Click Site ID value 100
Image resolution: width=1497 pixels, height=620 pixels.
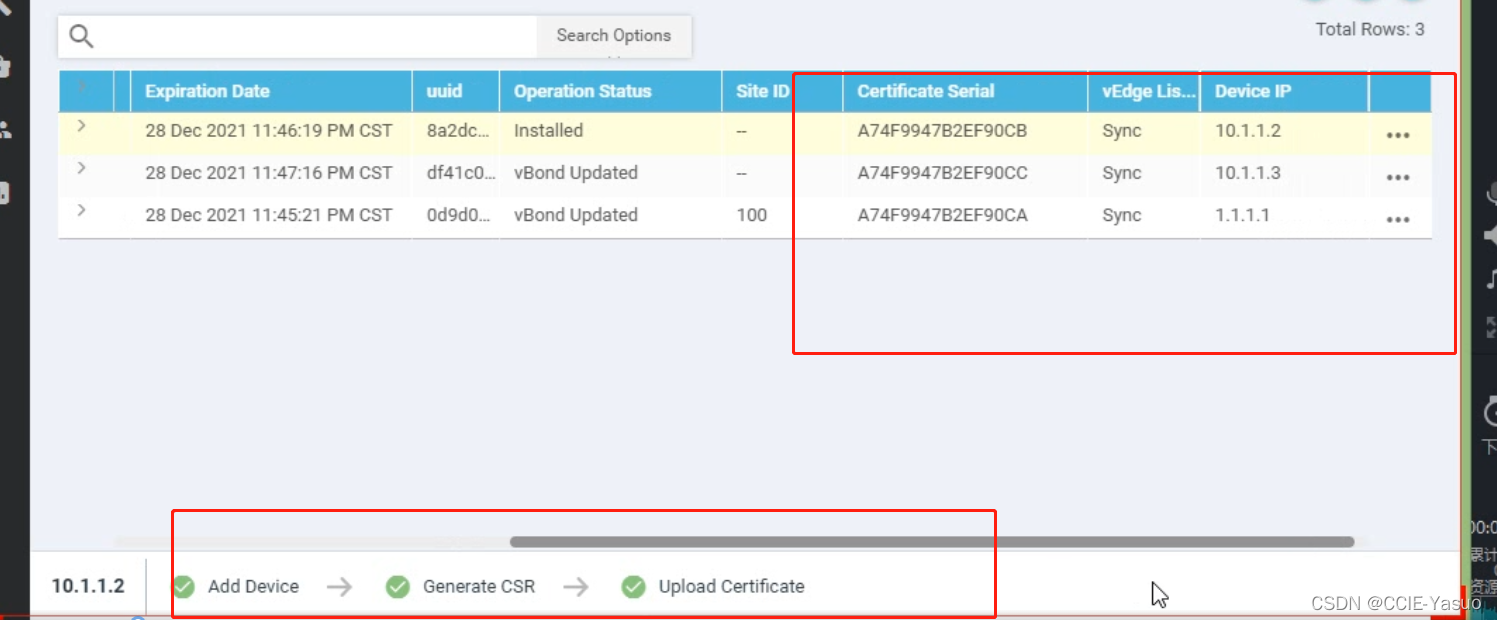pyautogui.click(x=751, y=215)
